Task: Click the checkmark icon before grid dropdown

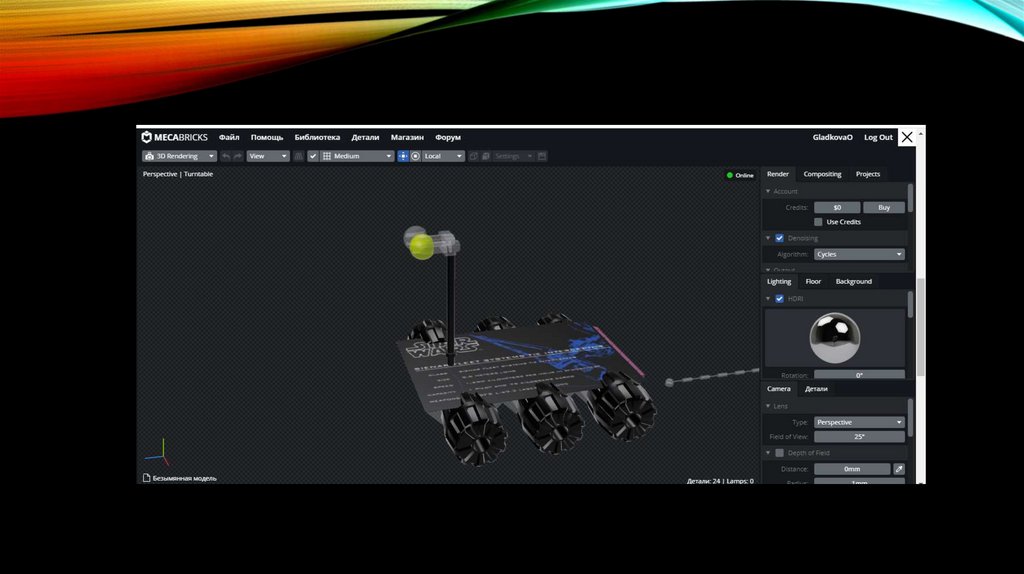Action: click(313, 156)
